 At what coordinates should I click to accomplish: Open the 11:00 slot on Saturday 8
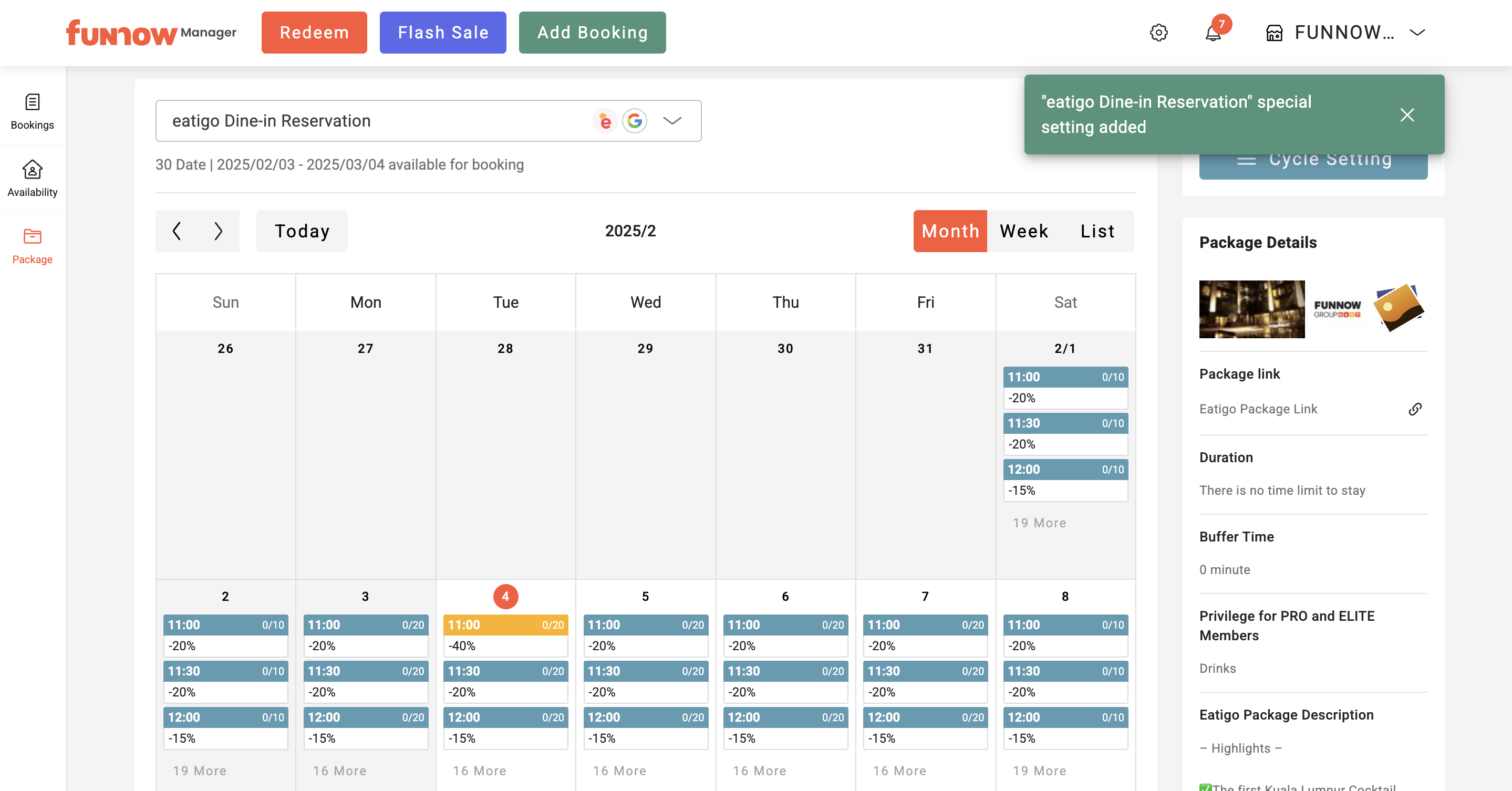click(x=1065, y=636)
